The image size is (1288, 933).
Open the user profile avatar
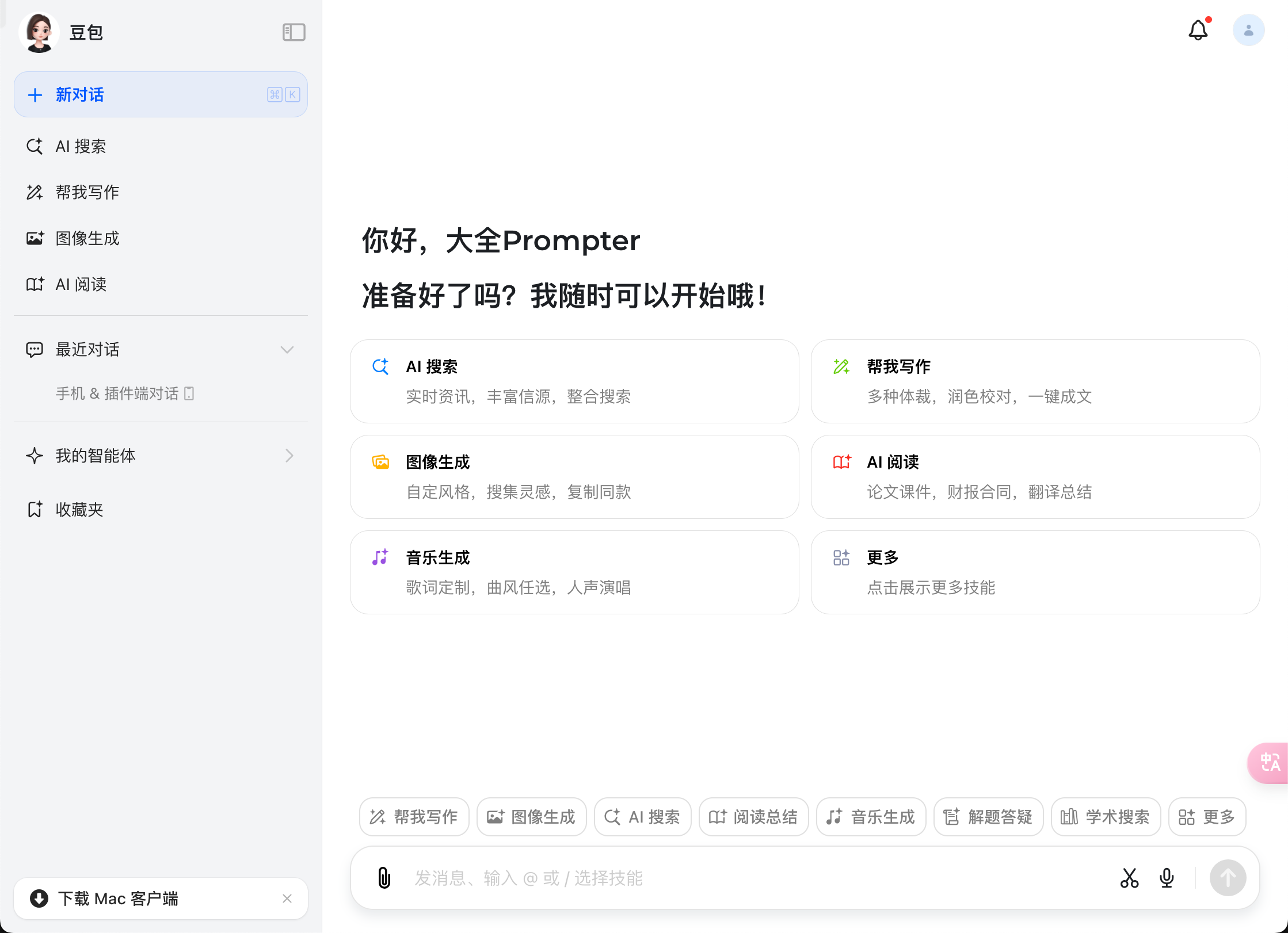coord(1248,30)
